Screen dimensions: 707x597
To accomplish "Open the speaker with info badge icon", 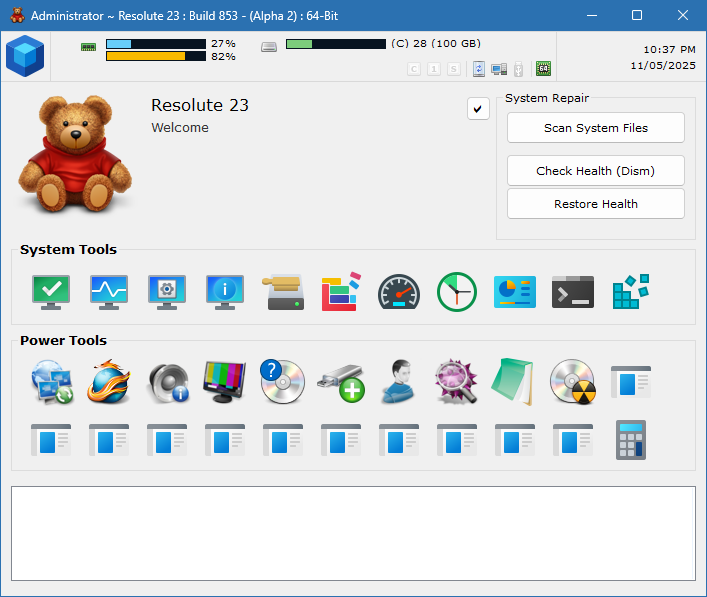I will point(168,382).
